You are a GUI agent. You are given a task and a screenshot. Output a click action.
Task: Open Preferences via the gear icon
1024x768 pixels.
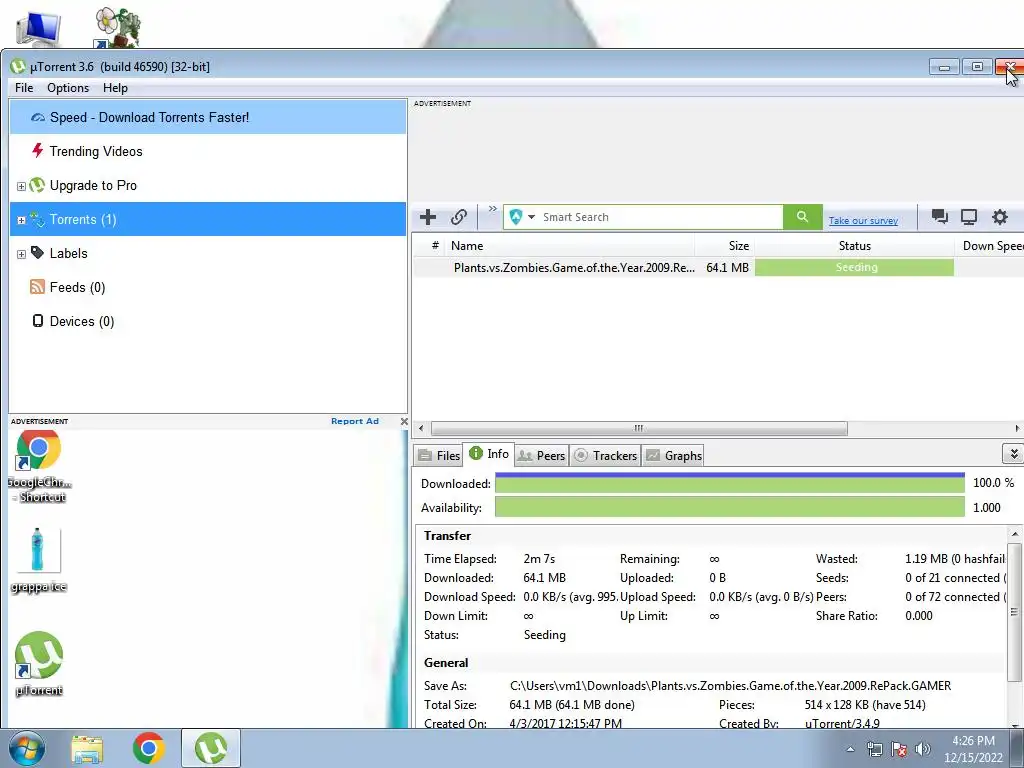click(x=1000, y=217)
